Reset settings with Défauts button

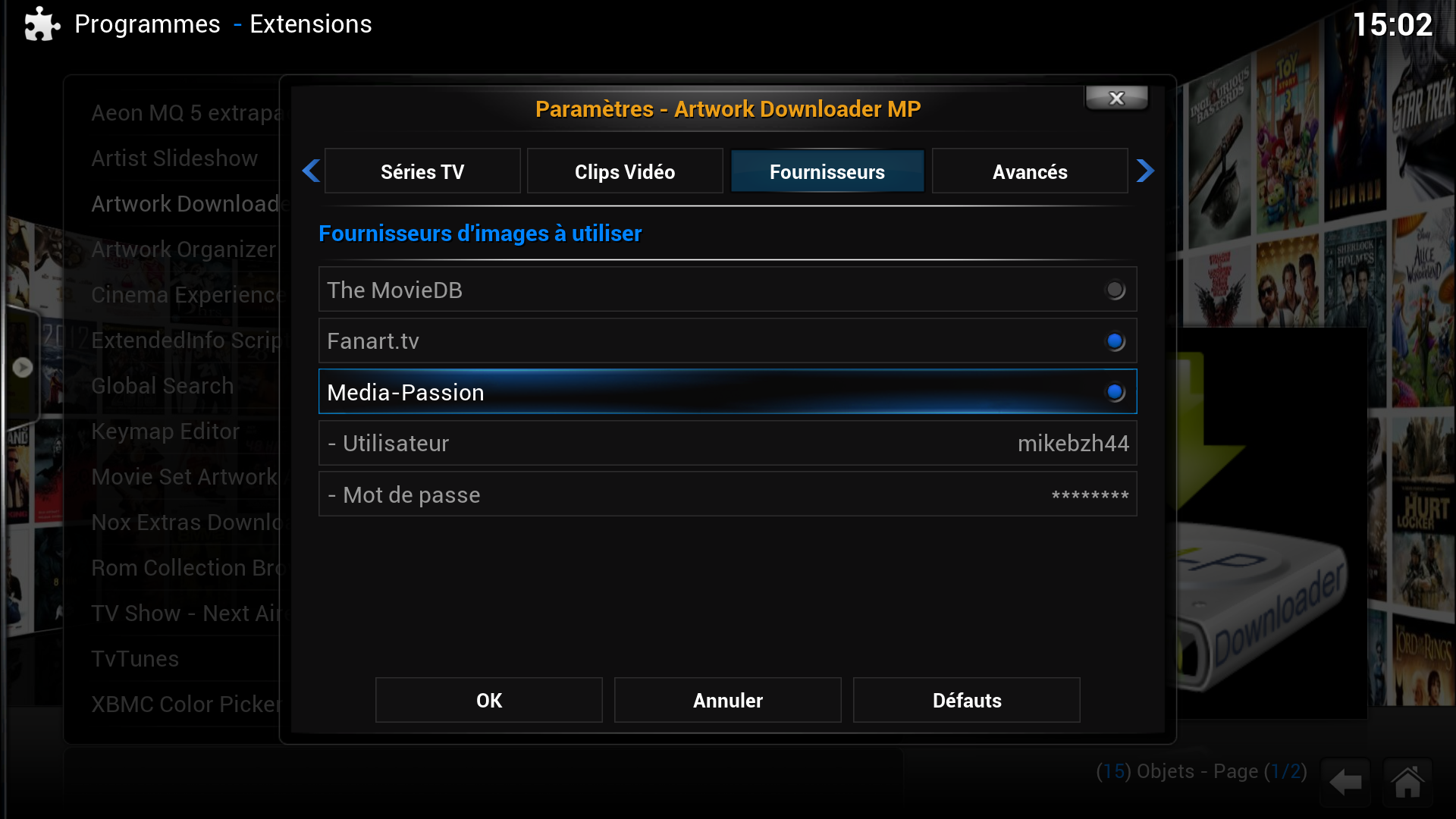[x=967, y=700]
